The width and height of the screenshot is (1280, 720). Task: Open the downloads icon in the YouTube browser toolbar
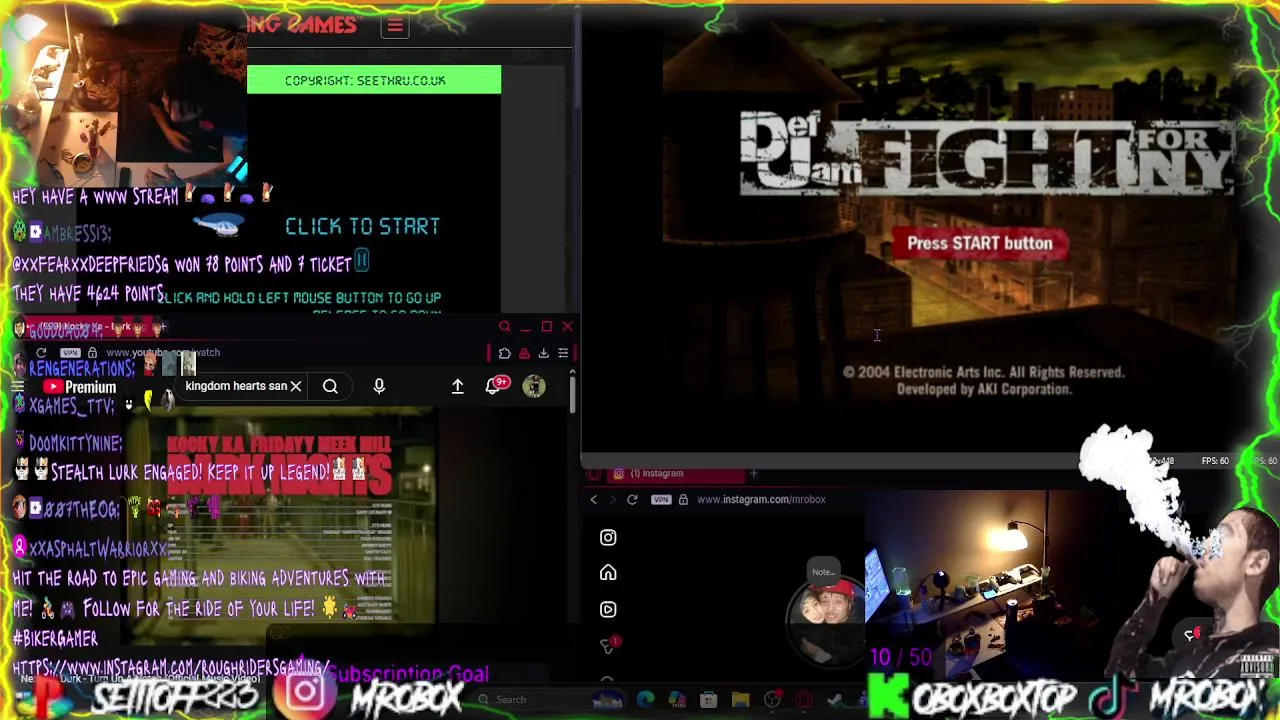[543, 353]
